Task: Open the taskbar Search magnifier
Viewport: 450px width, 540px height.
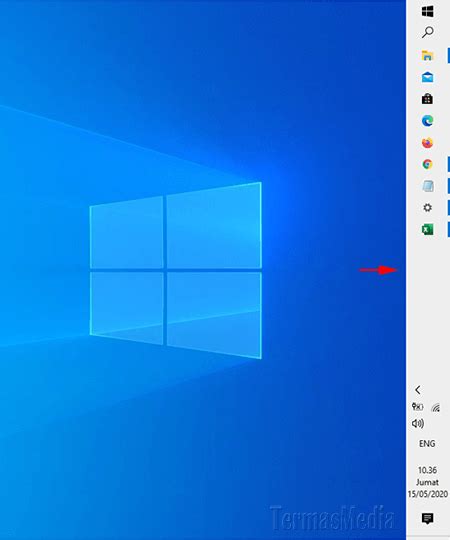Action: point(427,32)
